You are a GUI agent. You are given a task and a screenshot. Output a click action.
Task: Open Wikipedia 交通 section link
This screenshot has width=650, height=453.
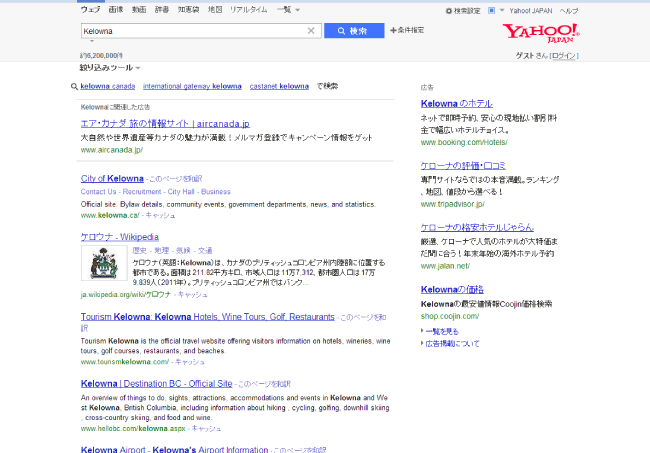tap(205, 251)
